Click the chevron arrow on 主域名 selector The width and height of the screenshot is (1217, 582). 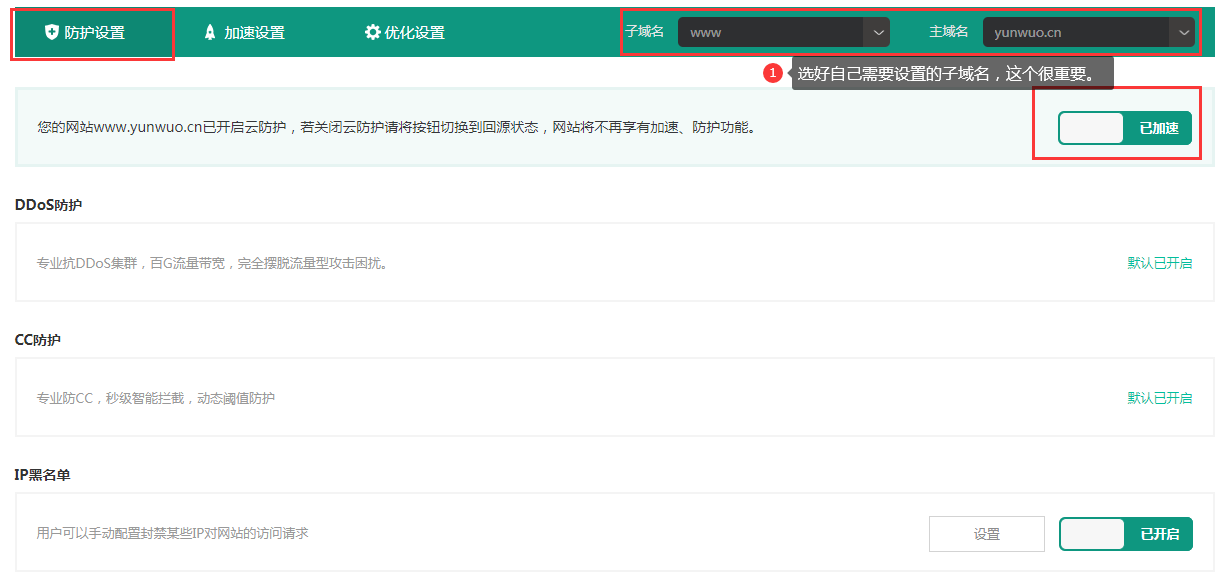[x=1184, y=31]
